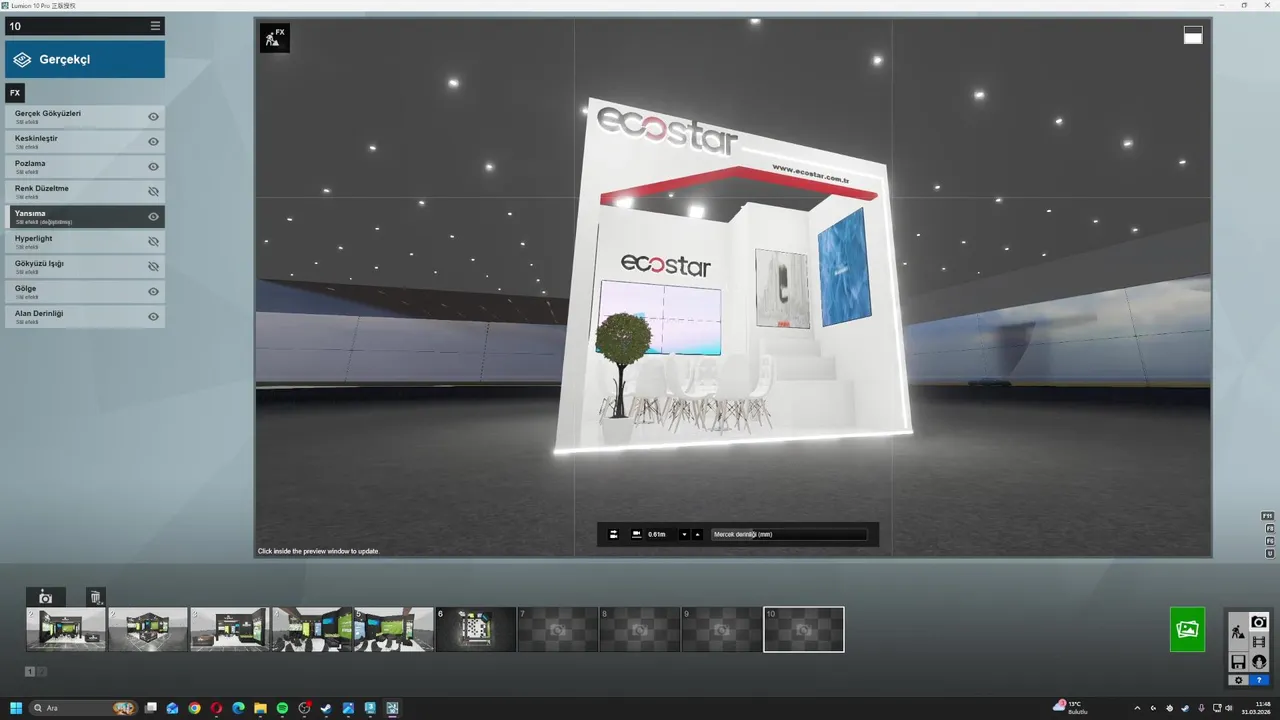Select photo thumbnail 5
Viewport: 1280px width, 720px height.
coord(394,629)
